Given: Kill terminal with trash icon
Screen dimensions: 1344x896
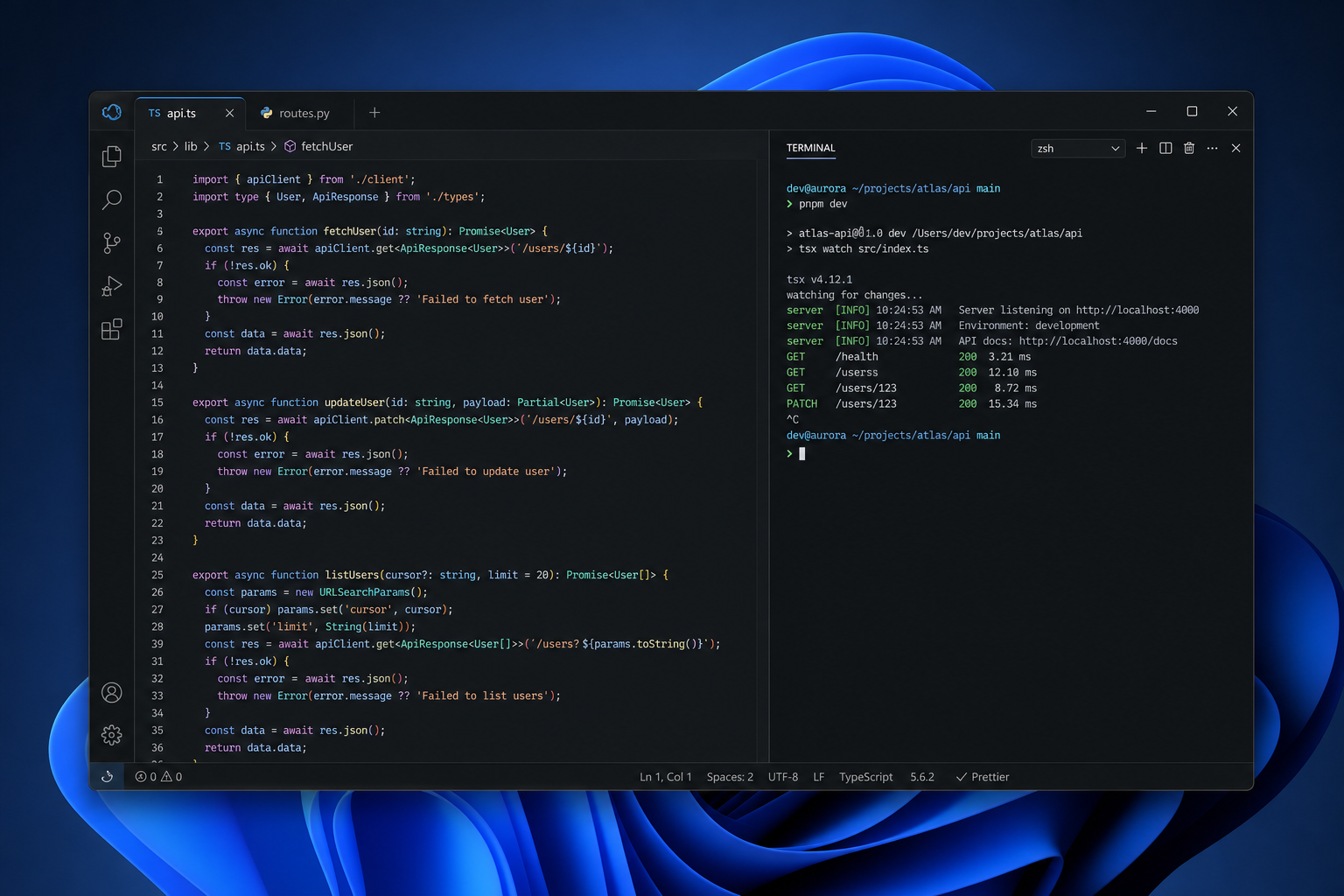Looking at the screenshot, I should pyautogui.click(x=1189, y=148).
